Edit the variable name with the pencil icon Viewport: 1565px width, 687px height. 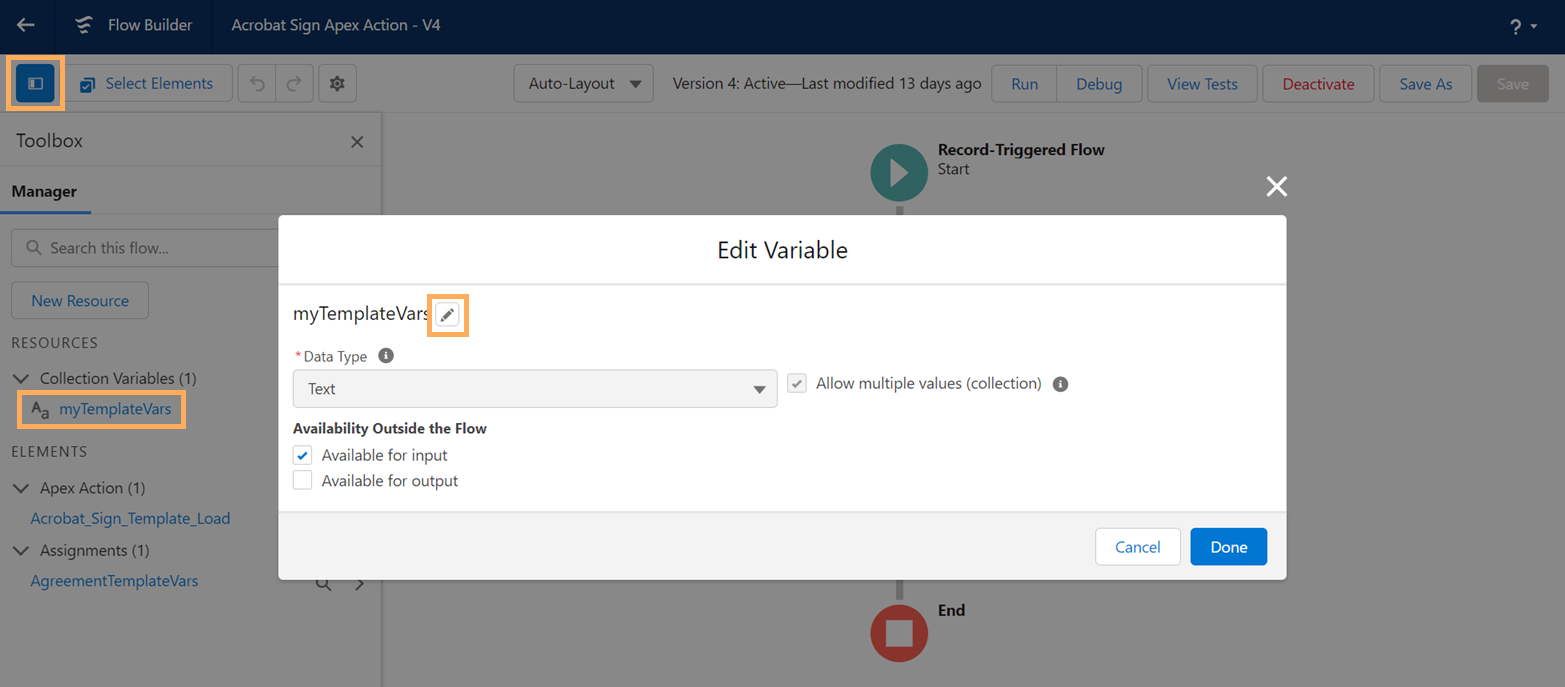click(447, 314)
